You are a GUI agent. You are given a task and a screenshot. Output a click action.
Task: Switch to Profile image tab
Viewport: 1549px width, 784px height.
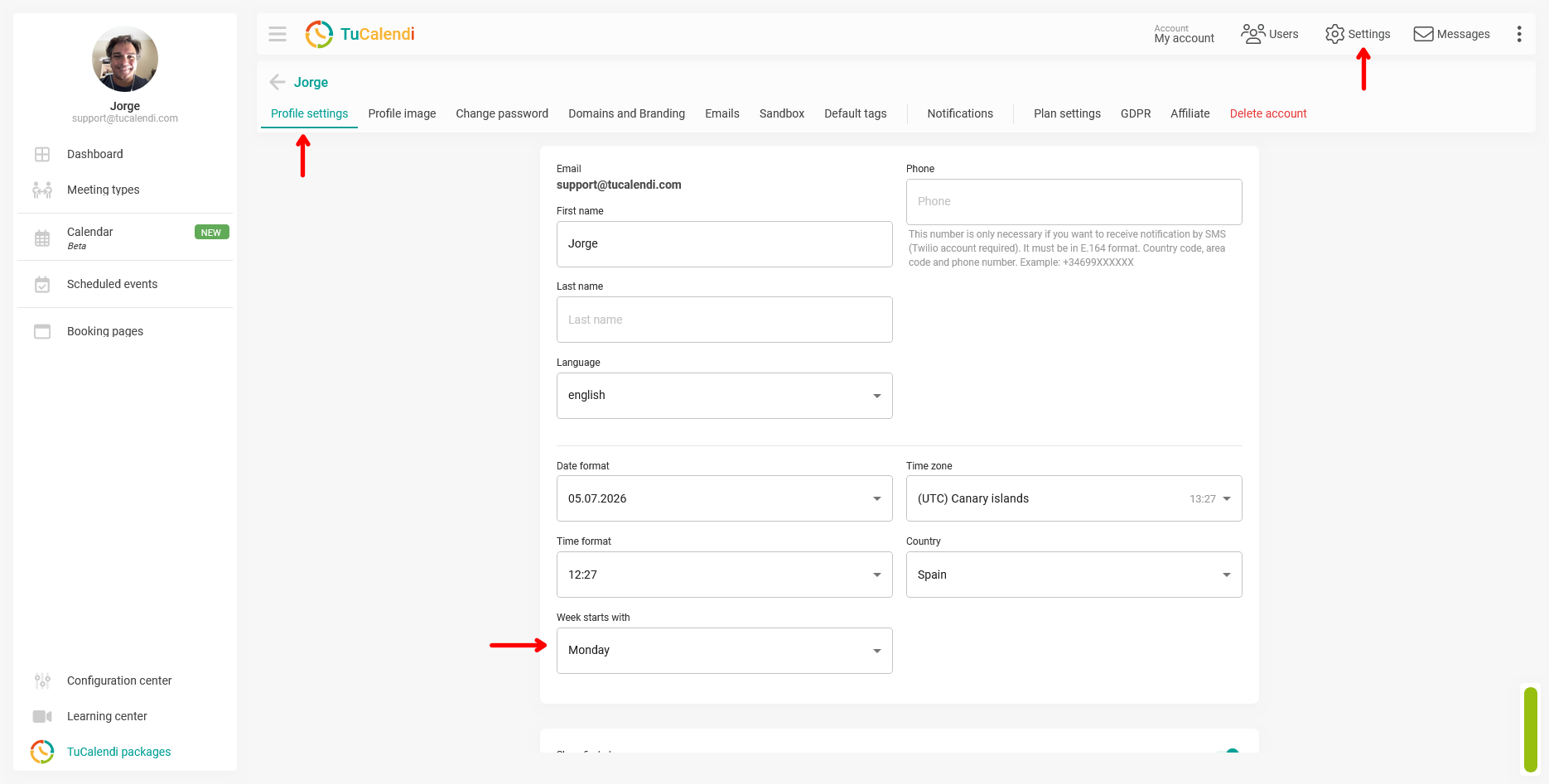coord(402,113)
